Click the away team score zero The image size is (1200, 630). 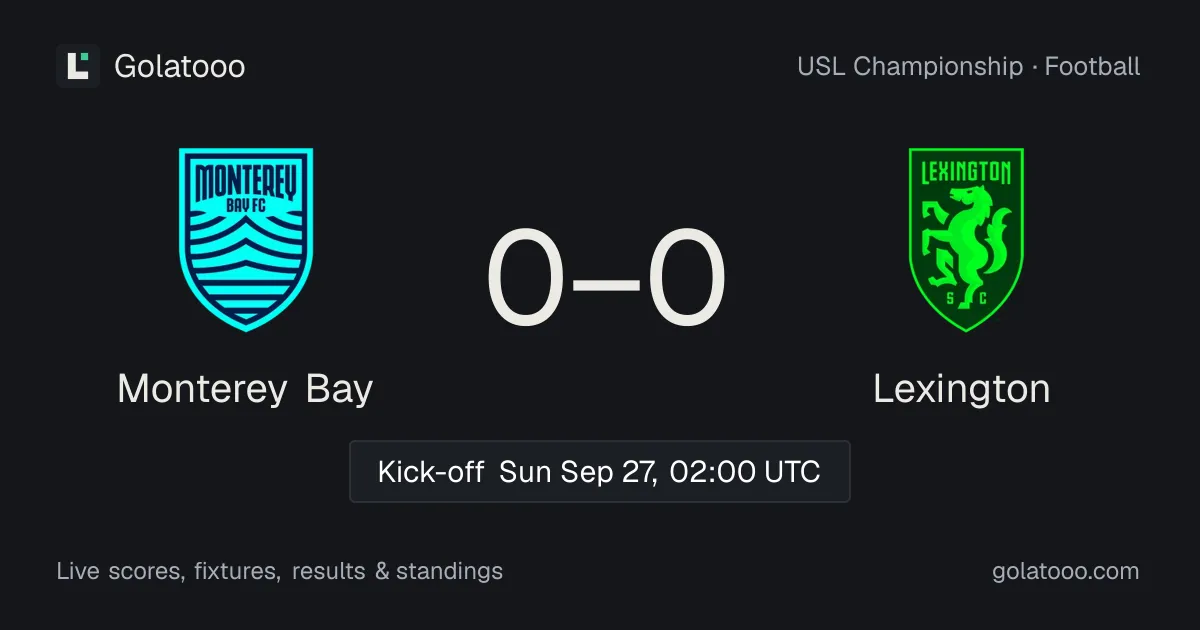[686, 280]
